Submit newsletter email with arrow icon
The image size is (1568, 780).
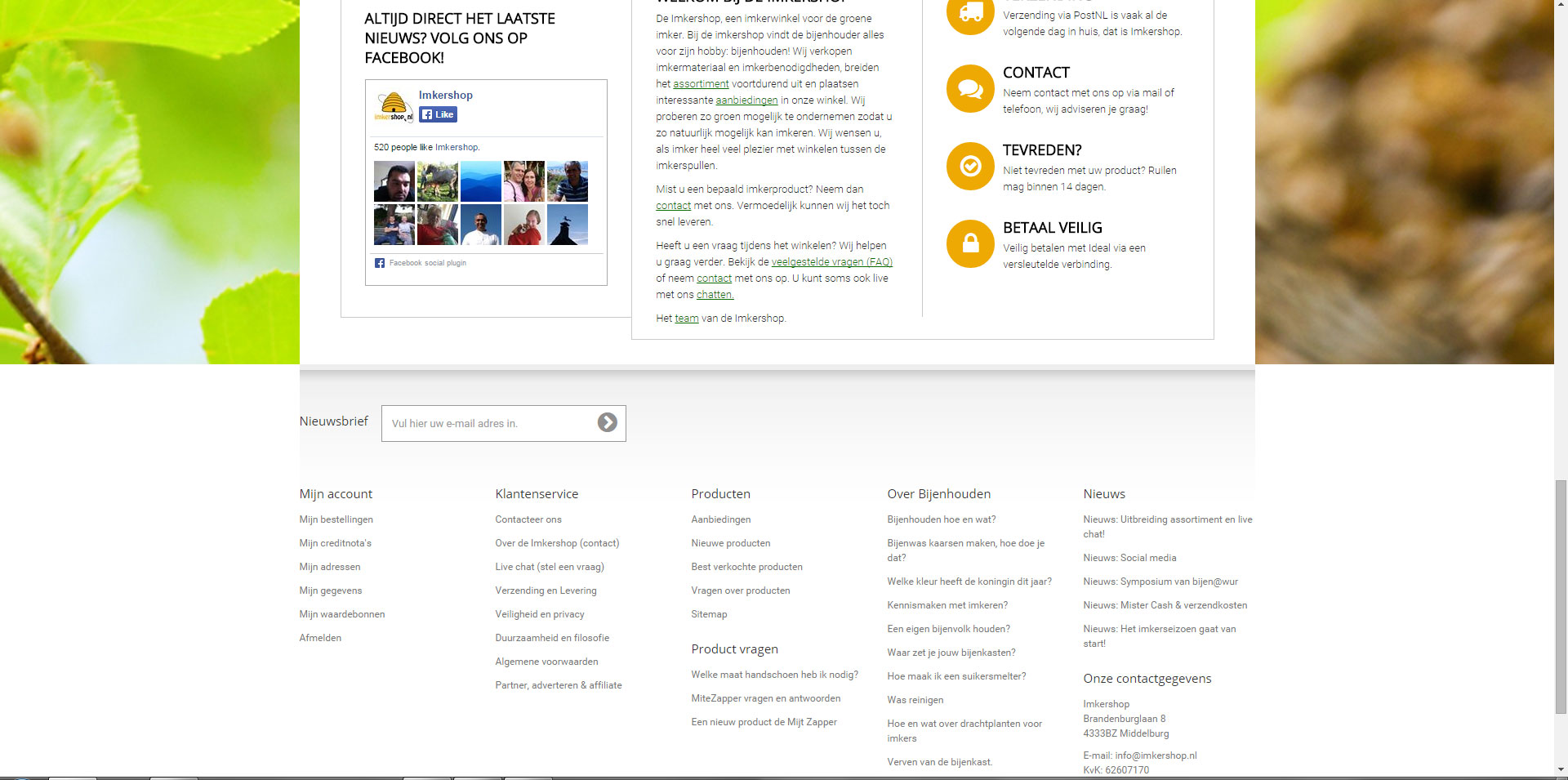click(x=607, y=422)
